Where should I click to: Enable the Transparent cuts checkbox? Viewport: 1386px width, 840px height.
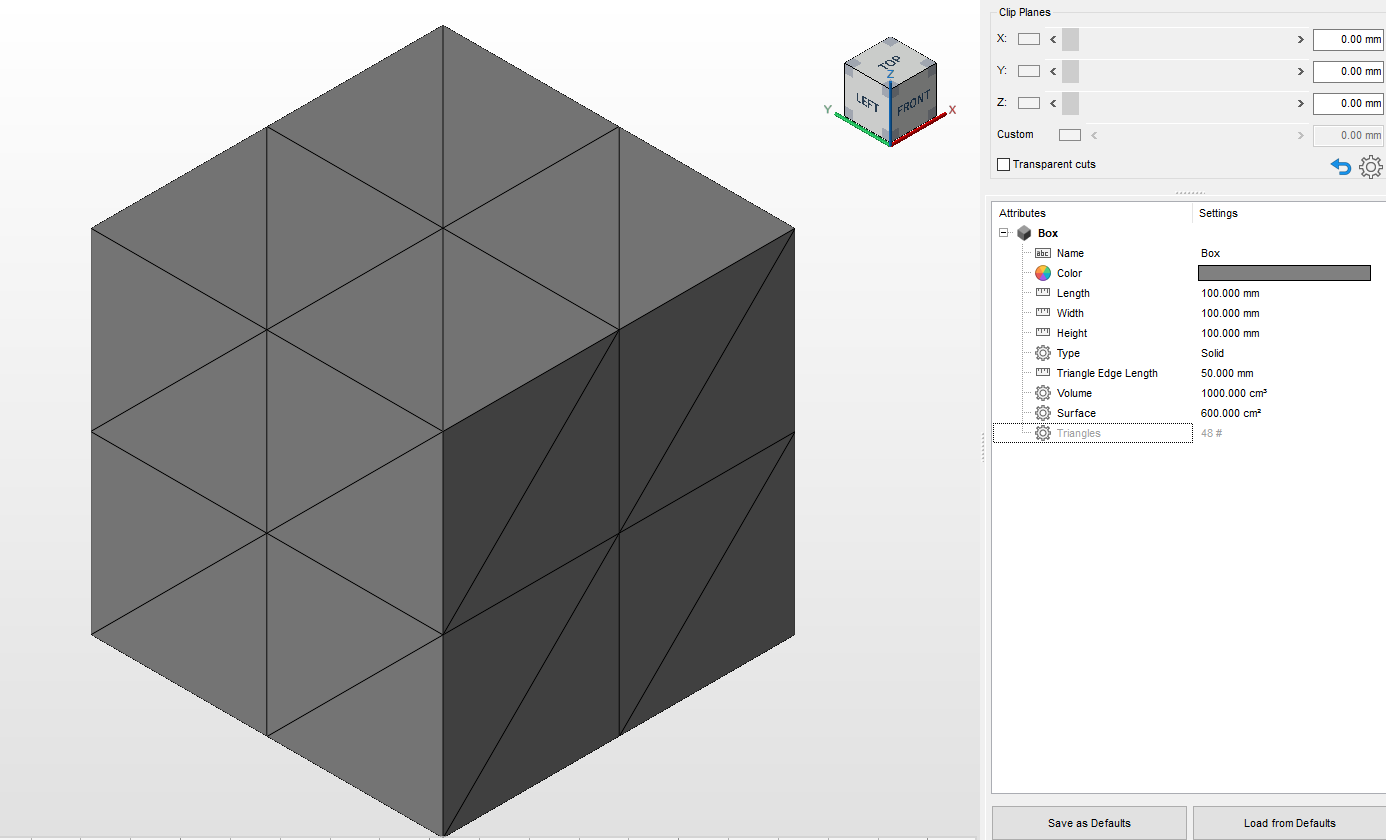[x=1003, y=164]
